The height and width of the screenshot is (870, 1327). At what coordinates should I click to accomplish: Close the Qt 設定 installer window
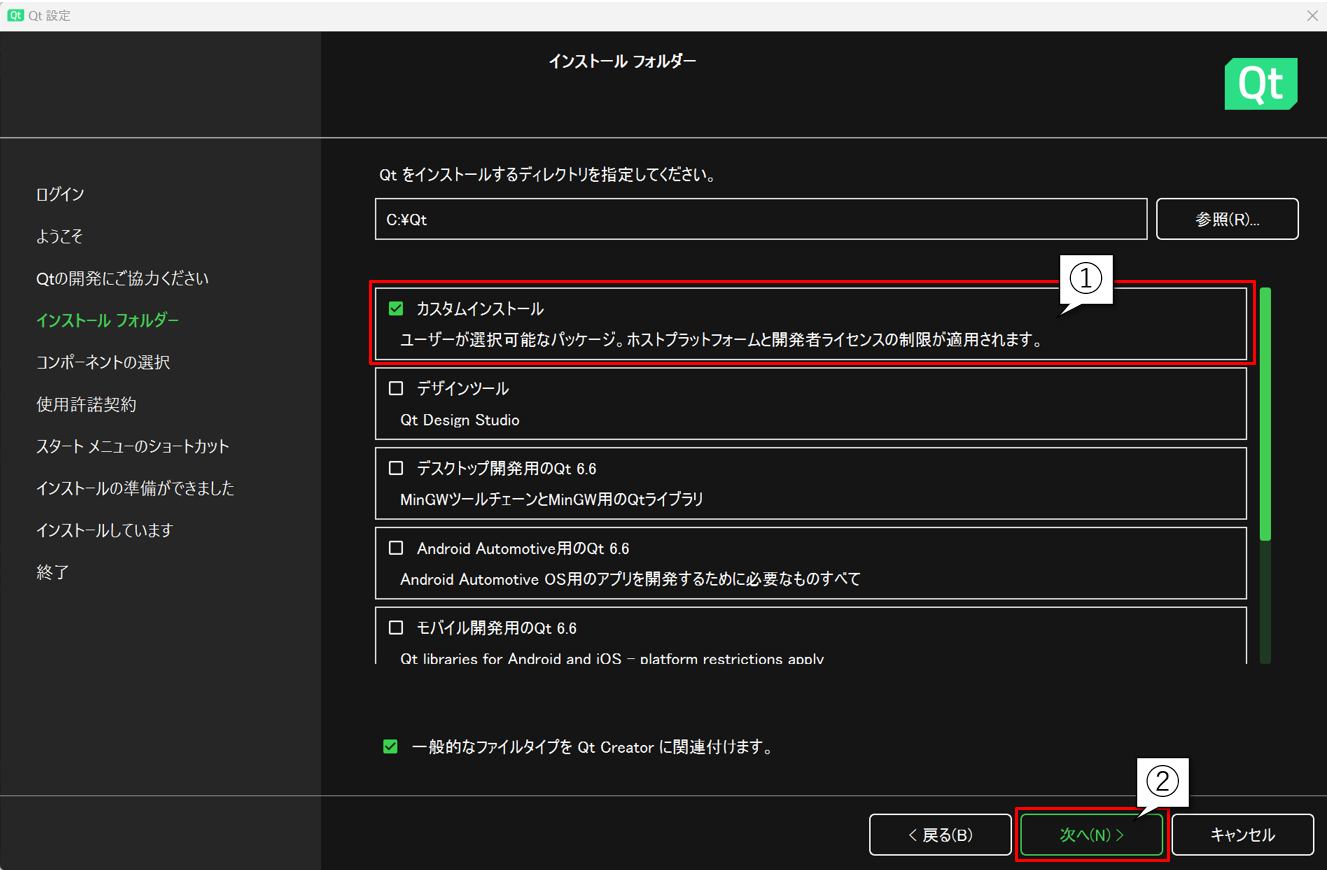(x=1312, y=15)
